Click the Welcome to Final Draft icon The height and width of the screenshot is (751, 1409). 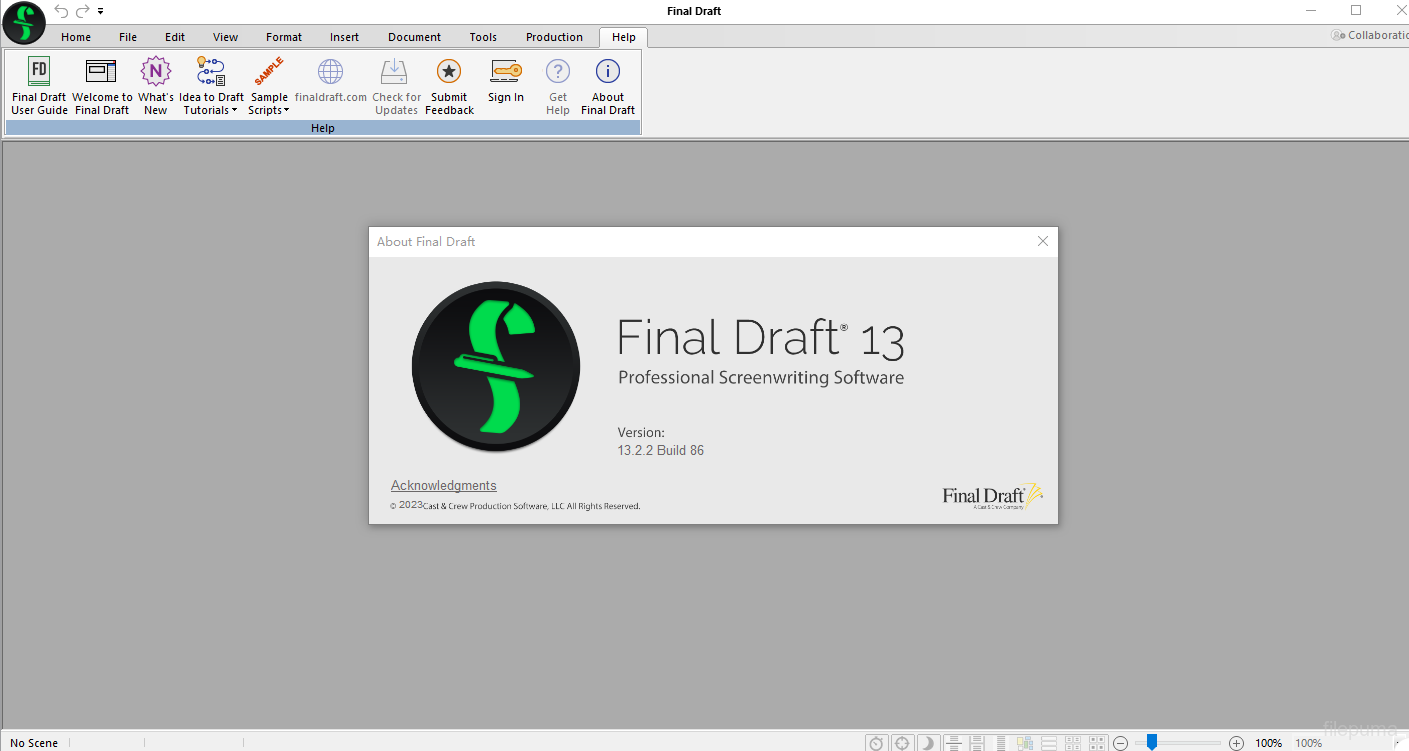101,72
